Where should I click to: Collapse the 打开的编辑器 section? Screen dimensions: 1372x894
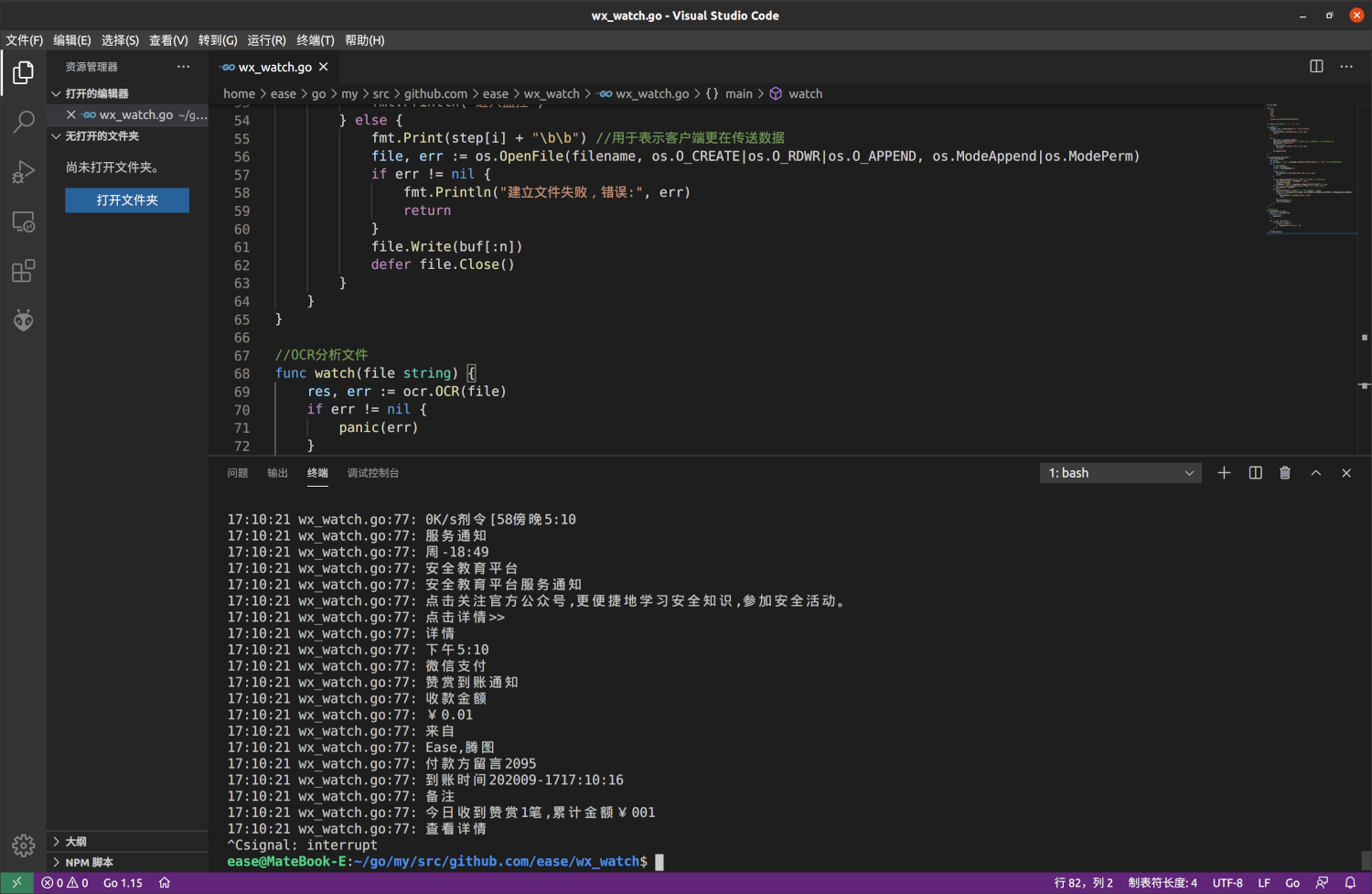tap(96, 93)
